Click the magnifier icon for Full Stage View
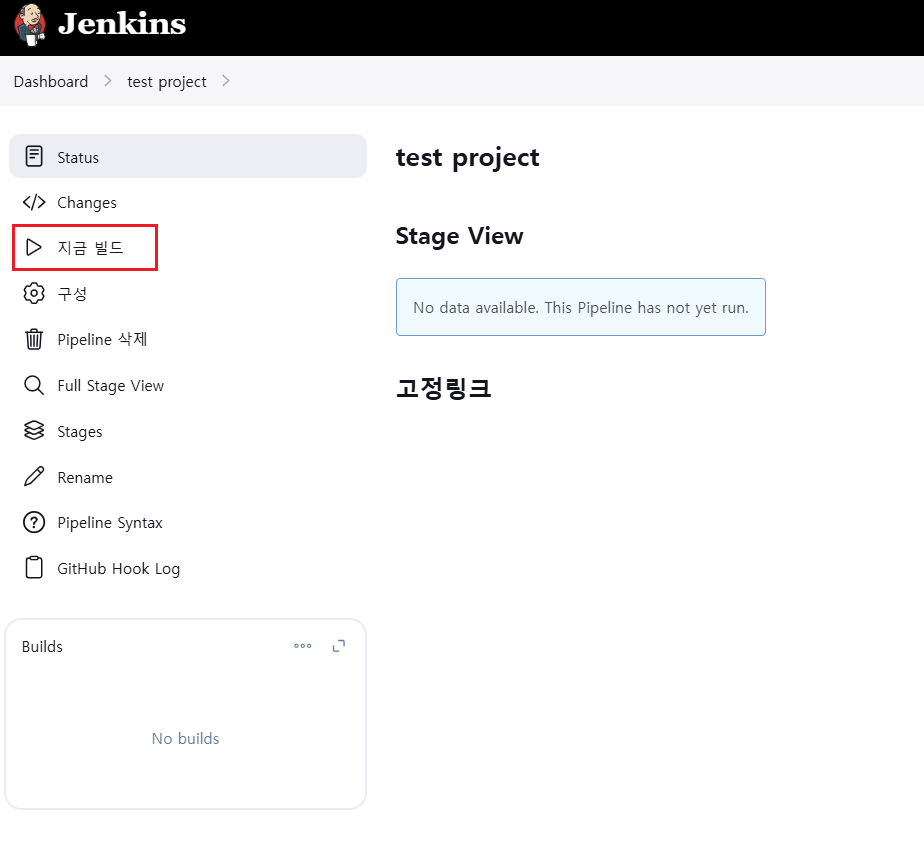This screenshot has height=860, width=924. [34, 385]
